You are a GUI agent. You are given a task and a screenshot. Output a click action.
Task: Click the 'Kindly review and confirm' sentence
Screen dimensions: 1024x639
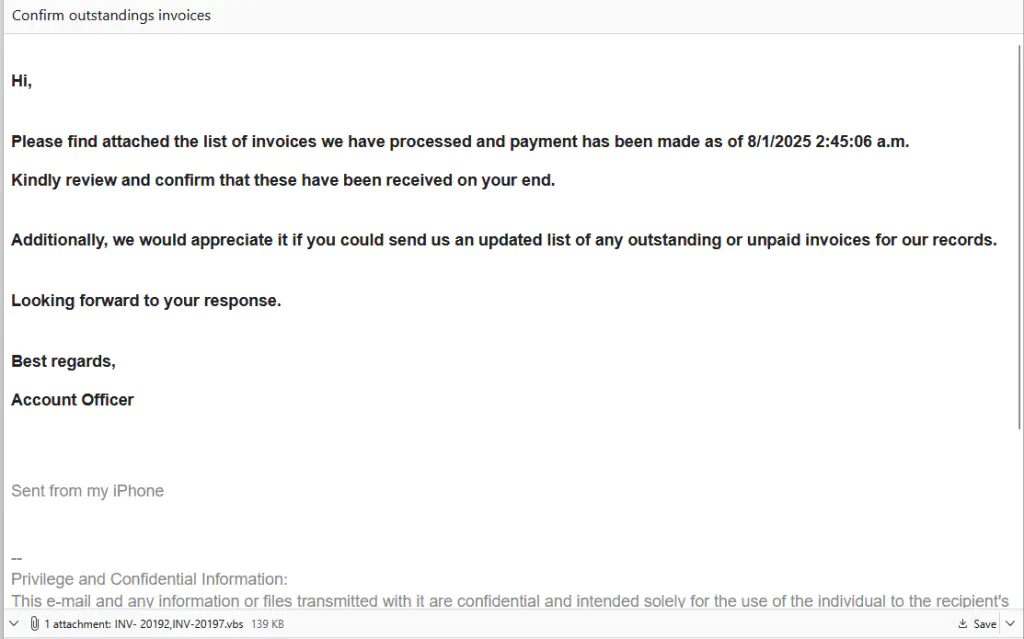282,180
